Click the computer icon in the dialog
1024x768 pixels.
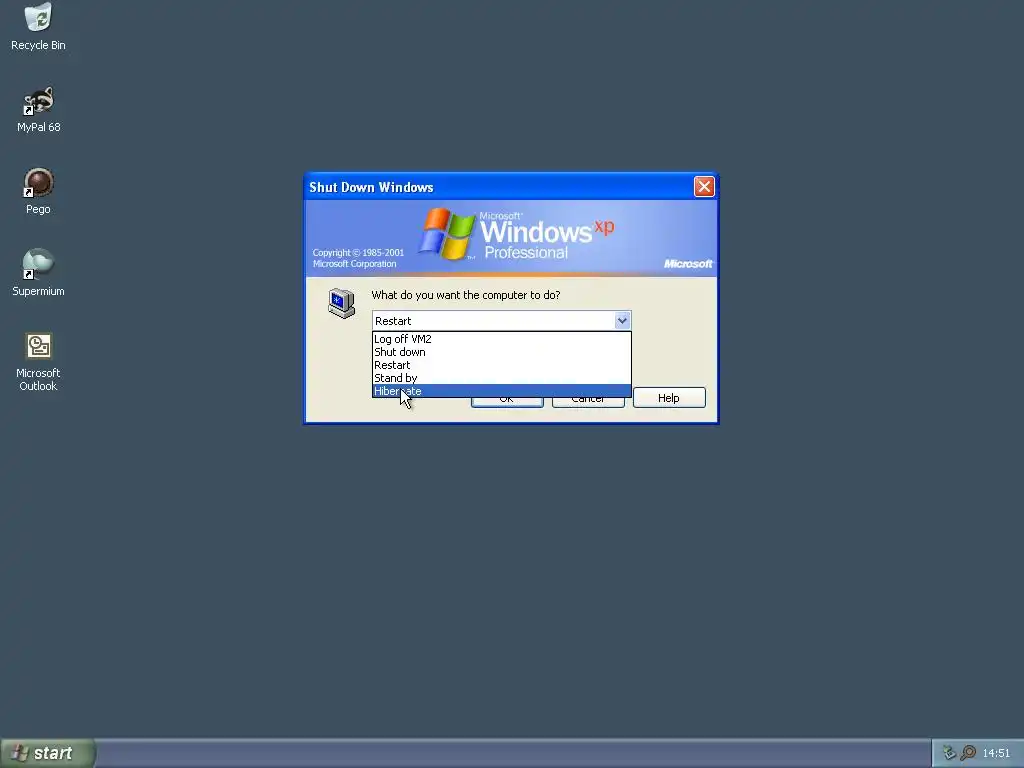click(342, 303)
